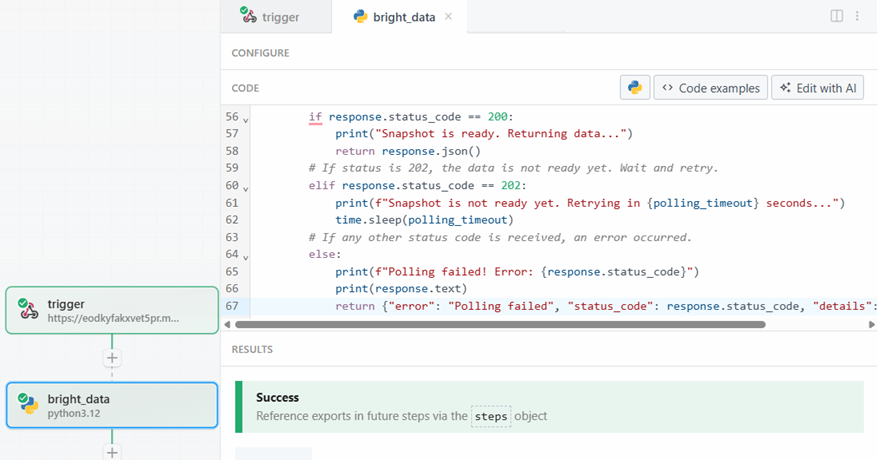Screen dimensions: 878x461
Task: Add a step below bright_data
Action: [x=112, y=453]
